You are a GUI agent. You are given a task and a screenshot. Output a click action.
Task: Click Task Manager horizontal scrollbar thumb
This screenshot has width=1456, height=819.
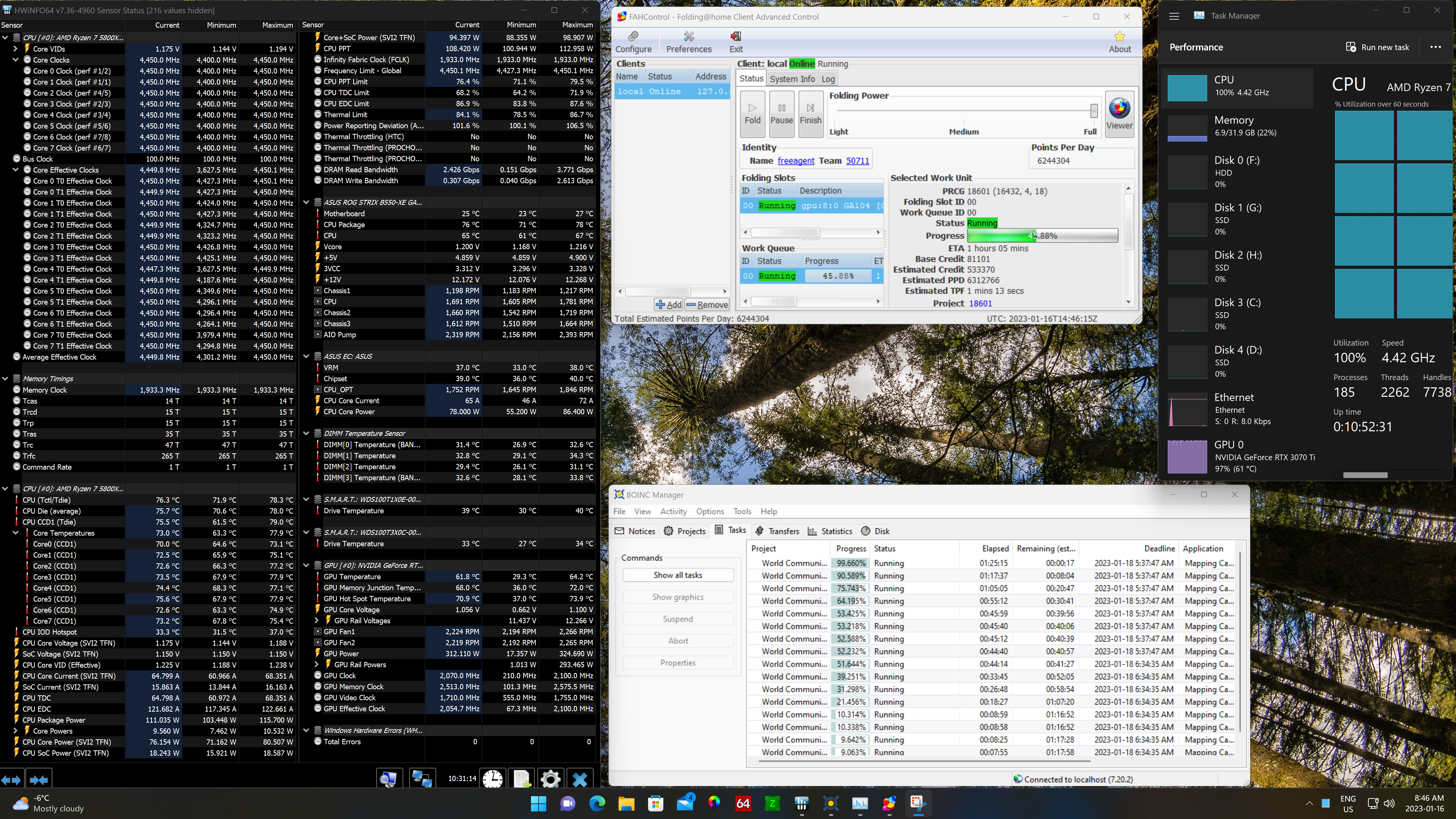point(1365,475)
